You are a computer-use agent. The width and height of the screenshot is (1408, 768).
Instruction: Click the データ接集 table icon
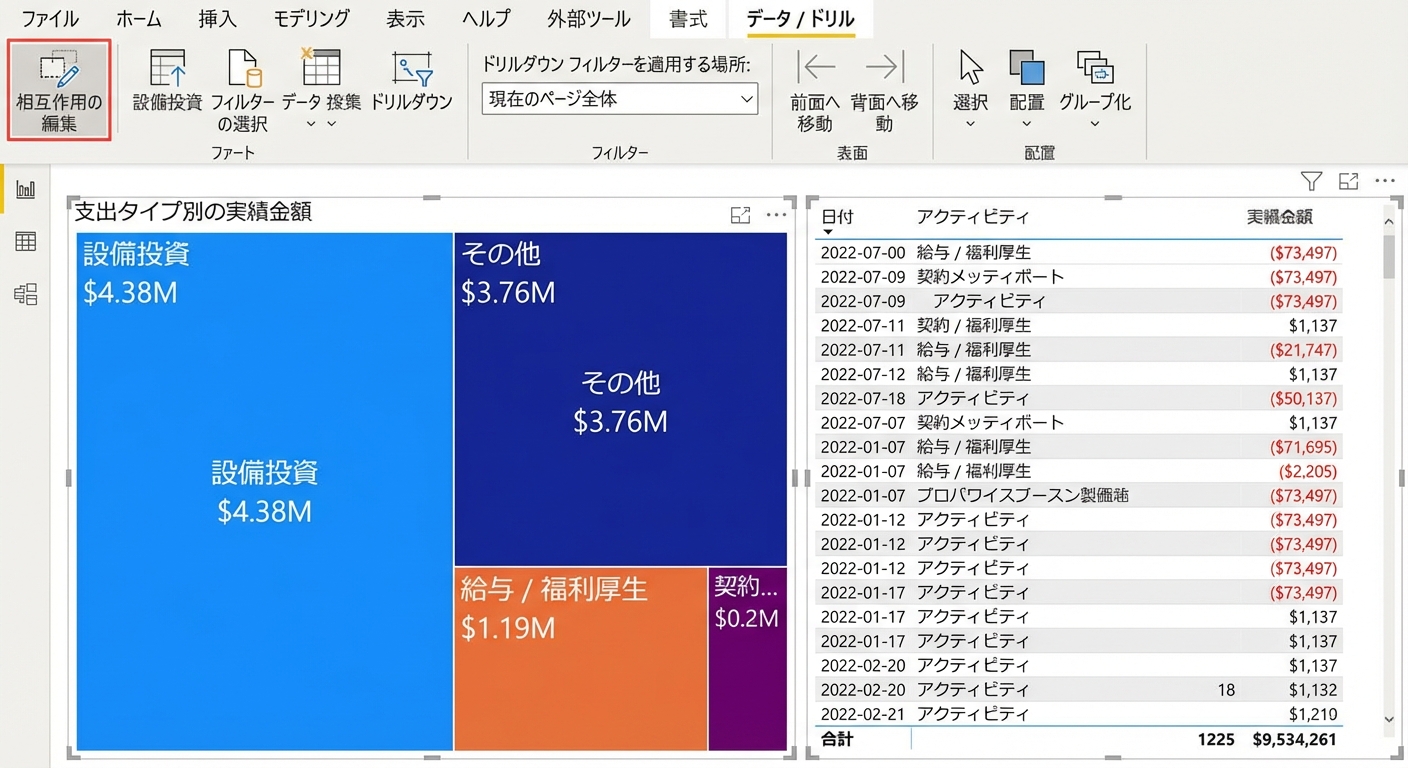[321, 66]
